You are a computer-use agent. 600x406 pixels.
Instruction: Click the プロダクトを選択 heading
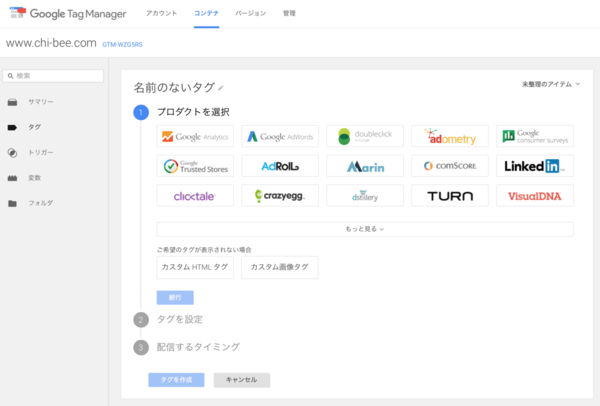(193, 112)
